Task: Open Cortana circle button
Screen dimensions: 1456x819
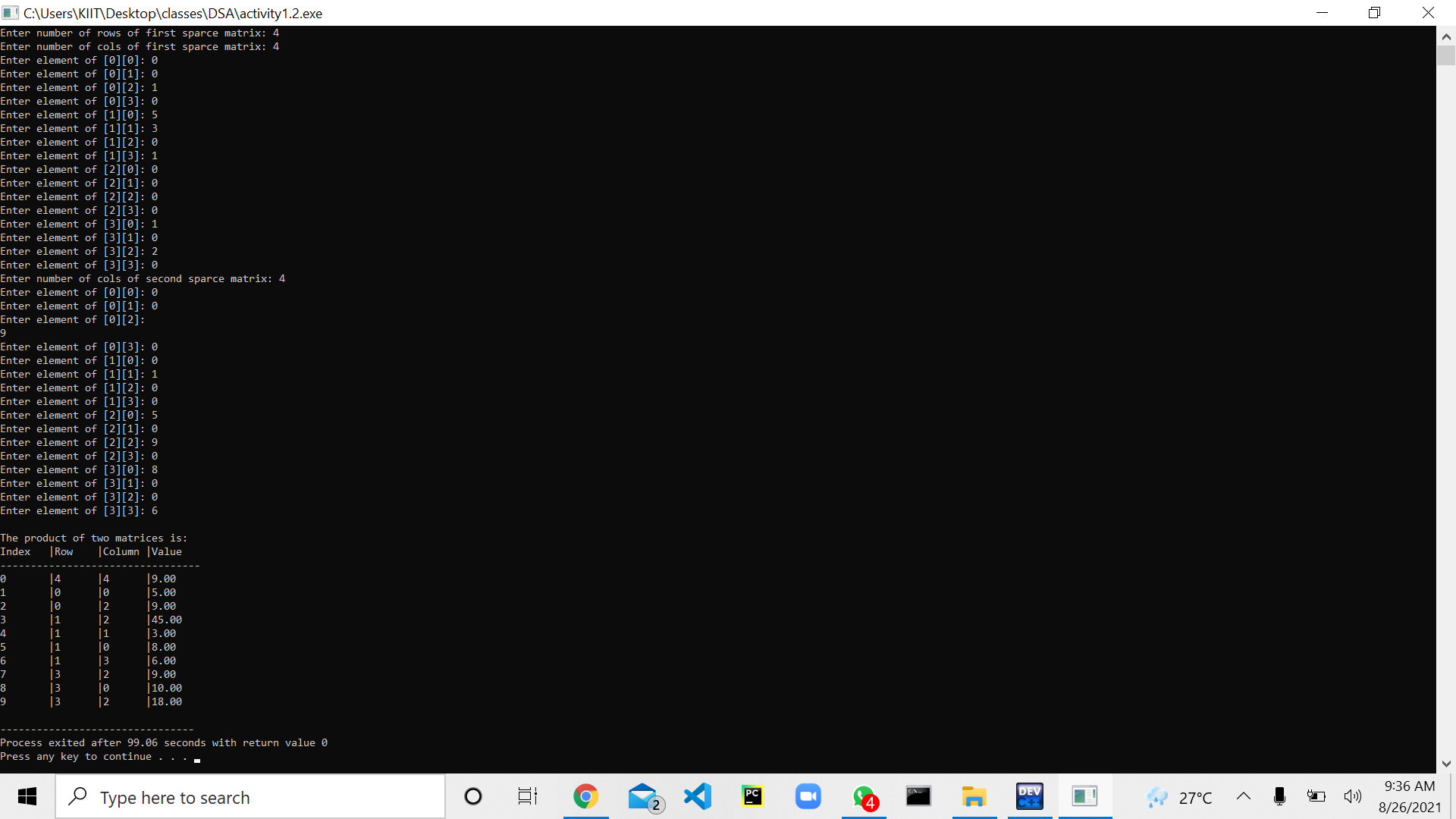Action: 473,796
